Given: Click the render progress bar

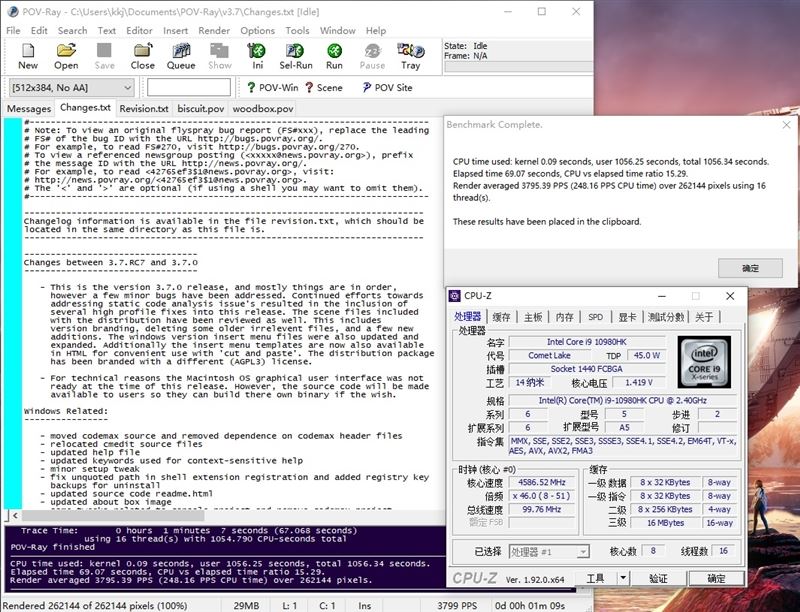Looking at the screenshot, I should (x=518, y=67).
